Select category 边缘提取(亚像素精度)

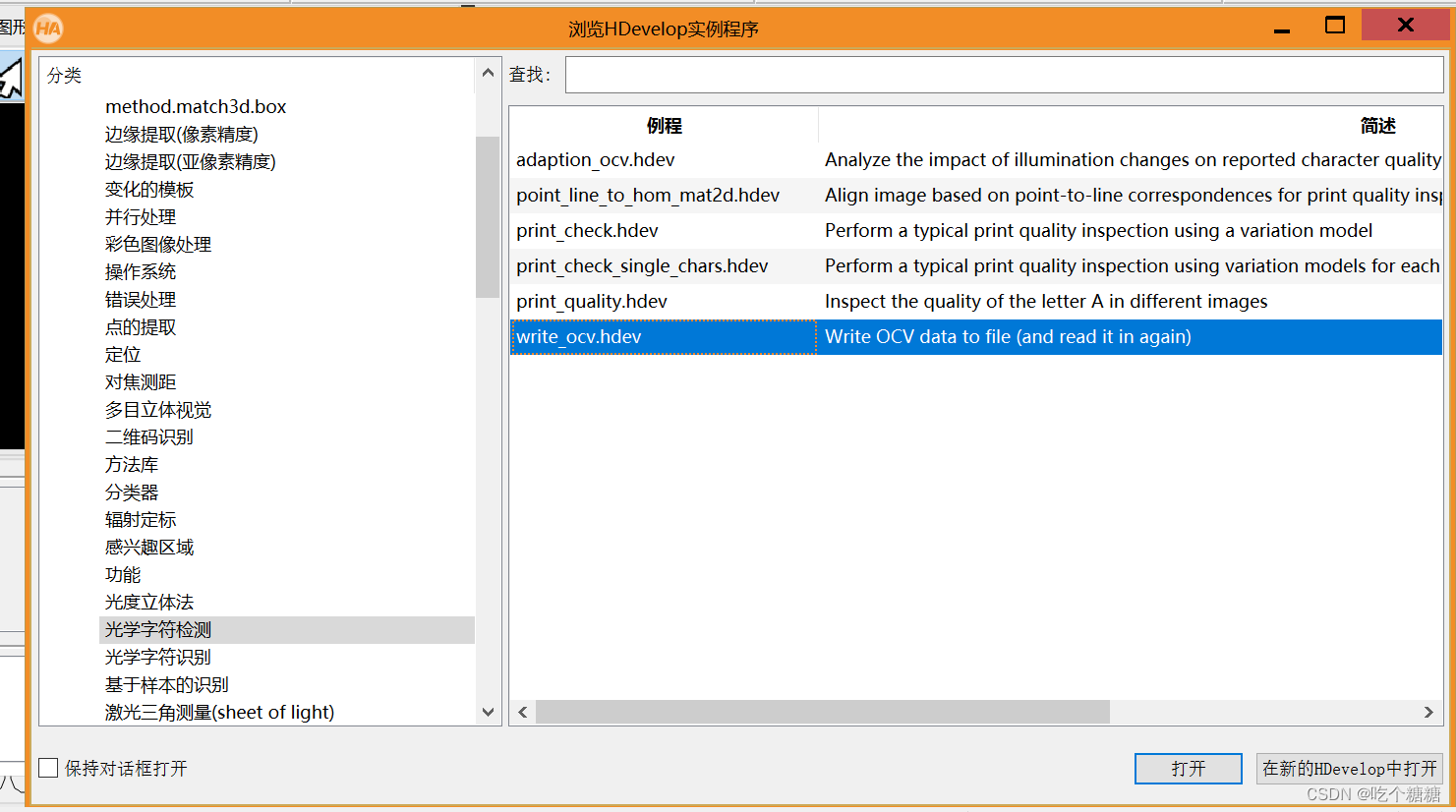191,161
